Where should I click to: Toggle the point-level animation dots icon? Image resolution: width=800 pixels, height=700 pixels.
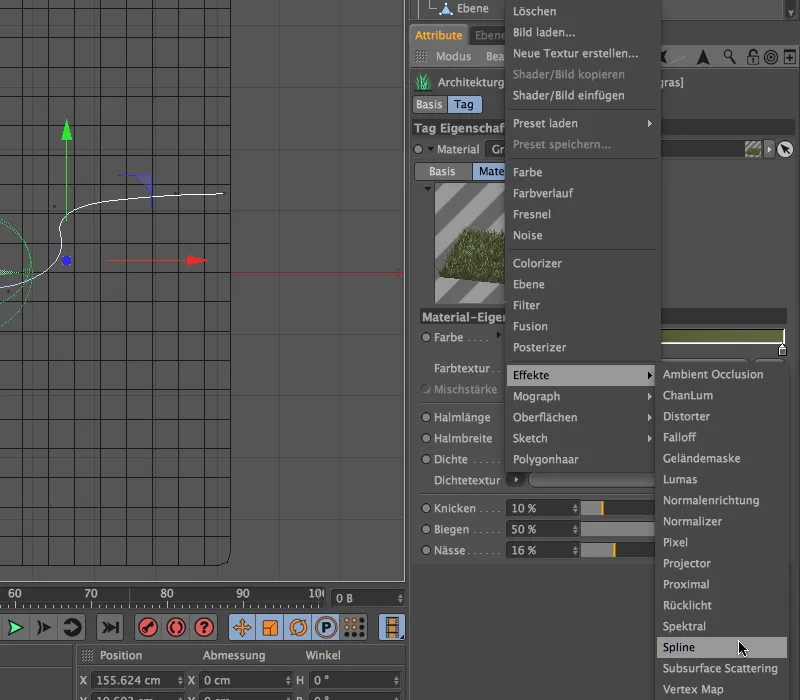pos(354,627)
